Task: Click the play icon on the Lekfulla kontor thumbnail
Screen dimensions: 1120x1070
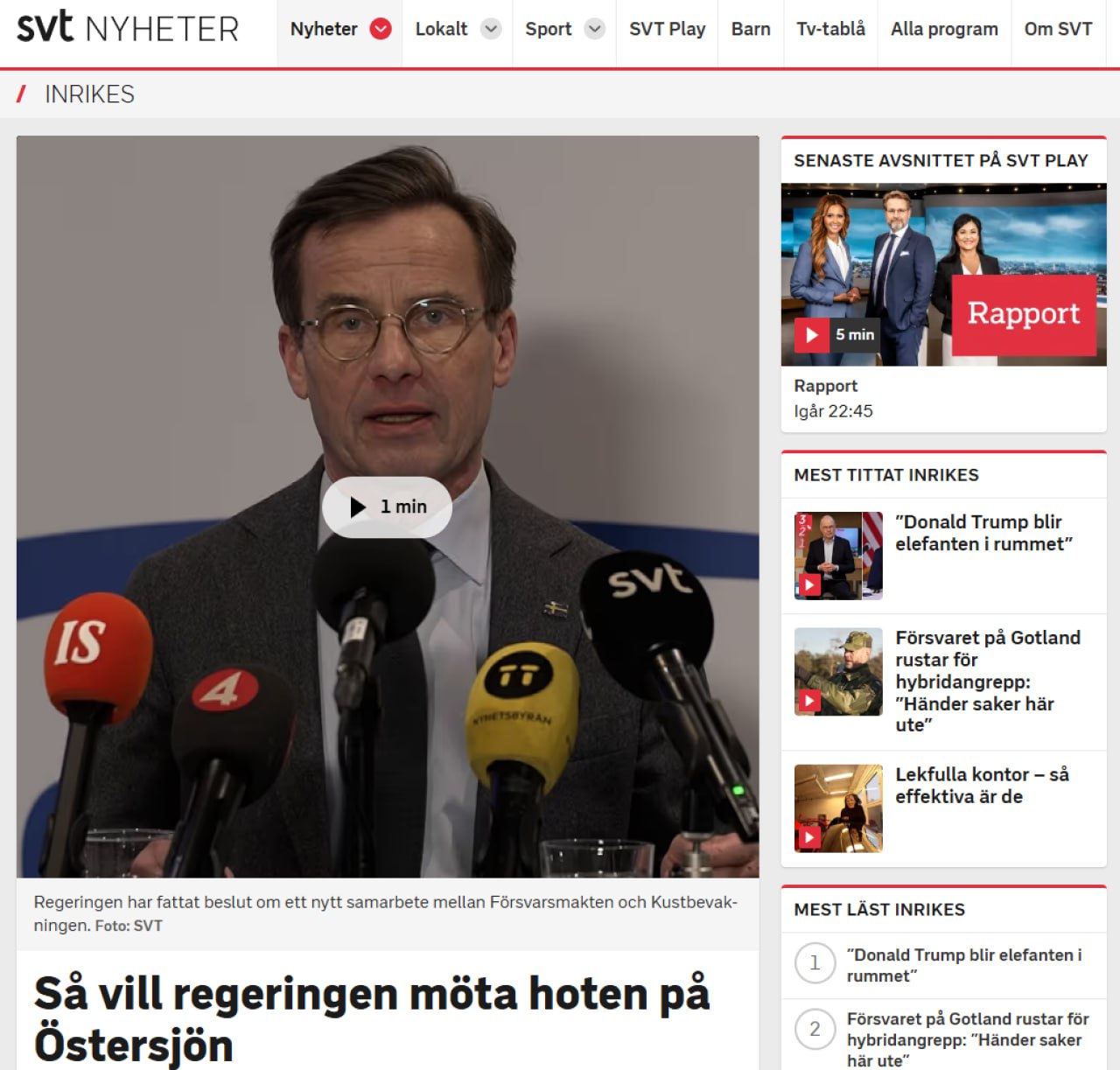Action: pos(809,837)
